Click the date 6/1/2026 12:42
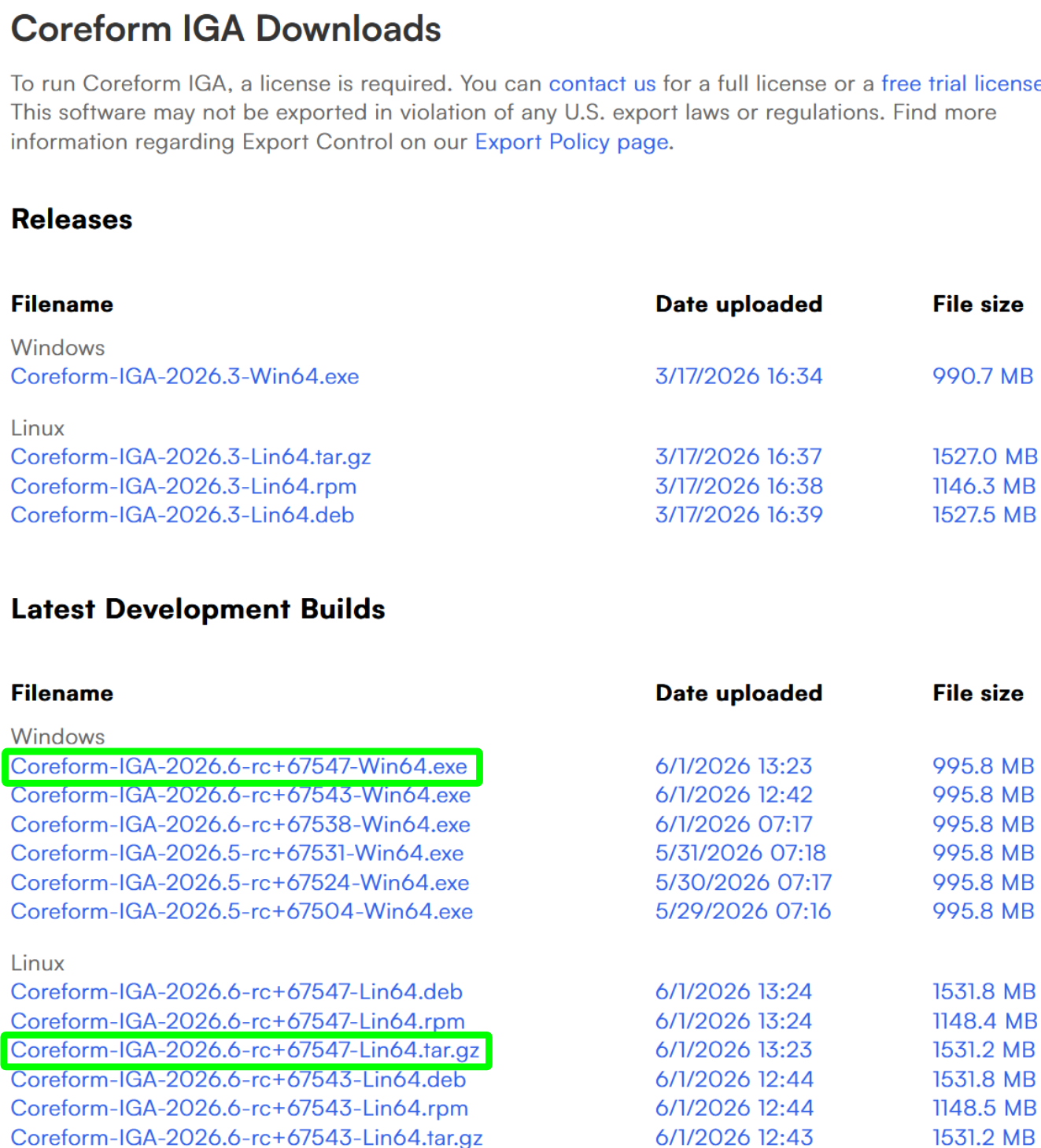Viewport: 1041px width, 1148px height. tap(734, 795)
